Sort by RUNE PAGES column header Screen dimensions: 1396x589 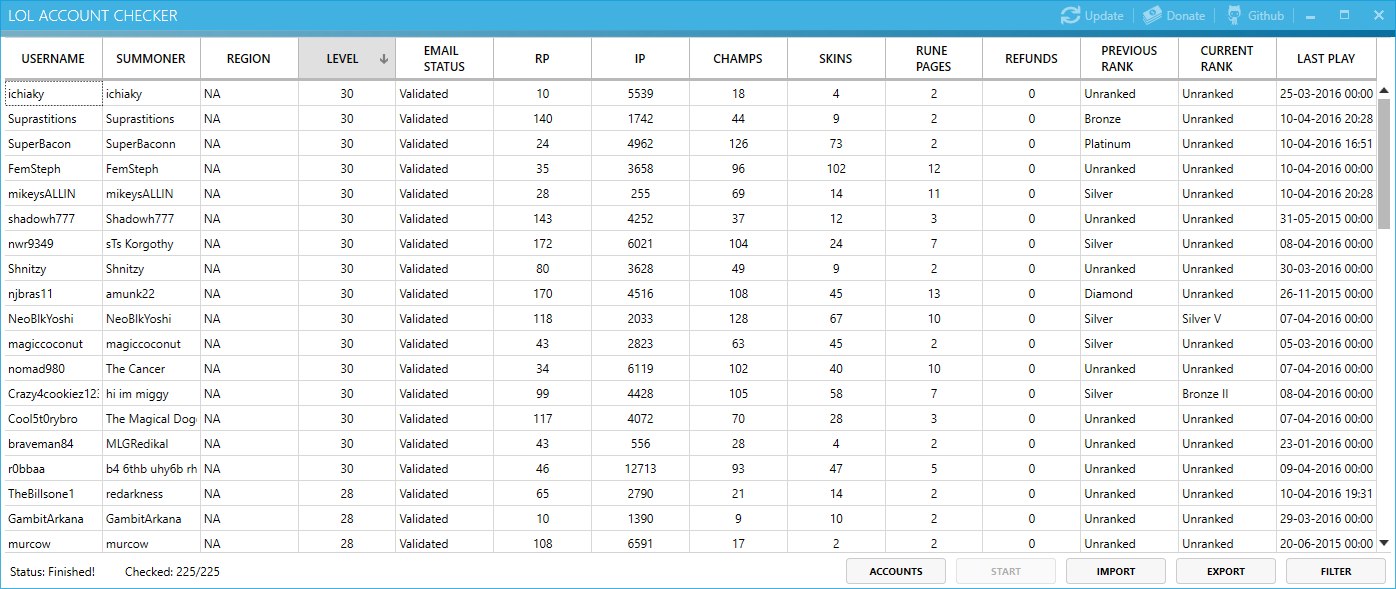pyautogui.click(x=933, y=59)
